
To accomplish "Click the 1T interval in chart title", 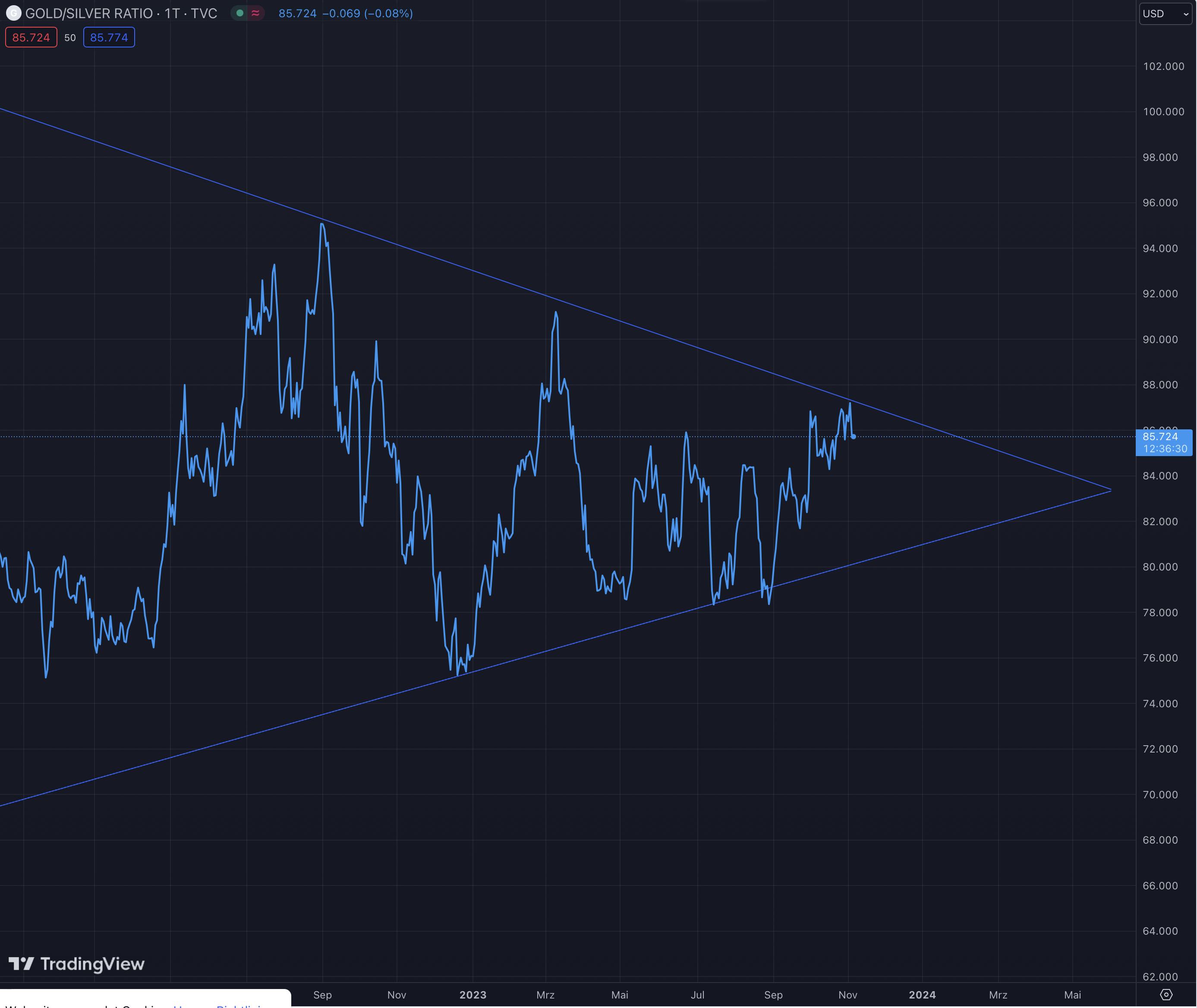I will click(172, 13).
